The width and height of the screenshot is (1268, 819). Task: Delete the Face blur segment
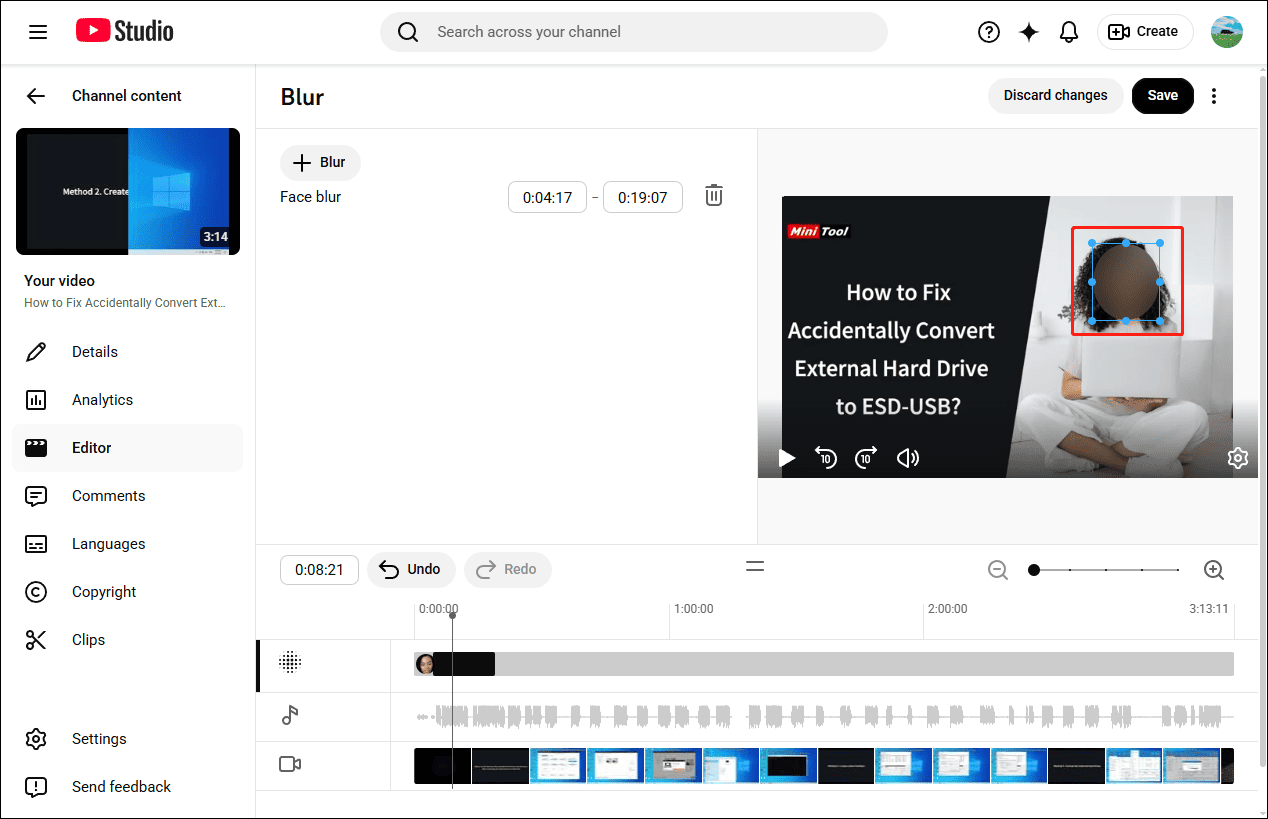[x=713, y=195]
